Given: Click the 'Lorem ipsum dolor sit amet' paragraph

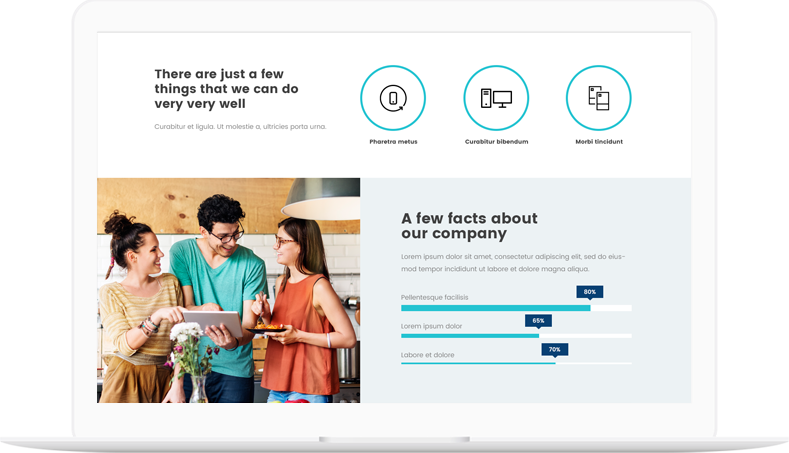Looking at the screenshot, I should 512,263.
